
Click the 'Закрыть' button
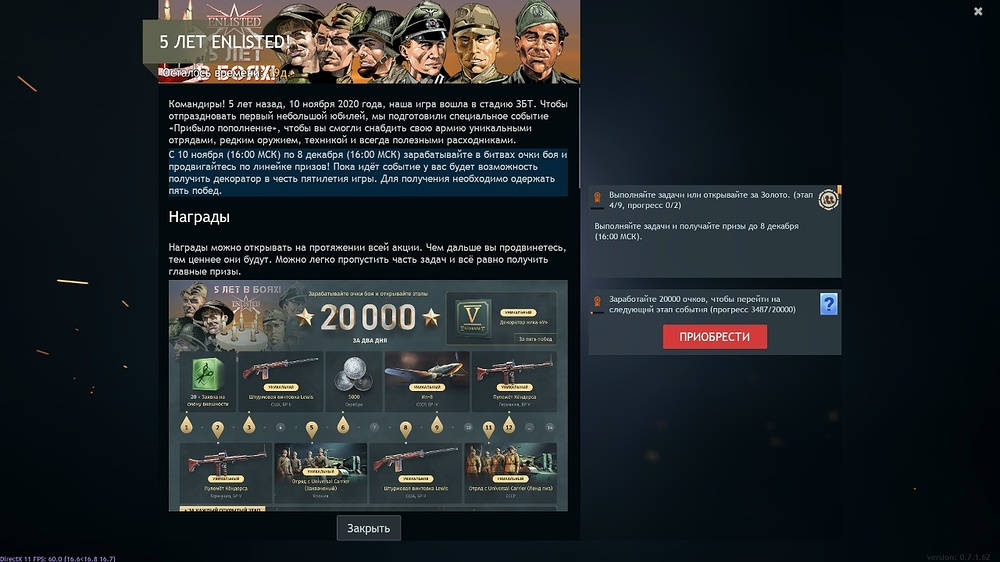369,528
